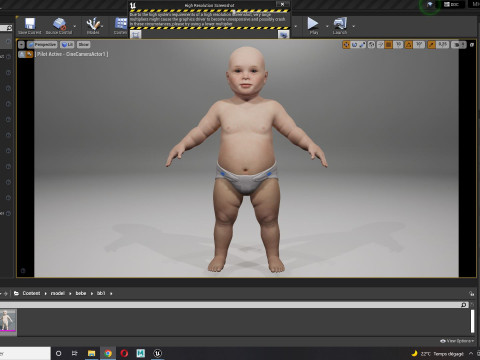Select the baby asset thumbnail

coord(8,321)
